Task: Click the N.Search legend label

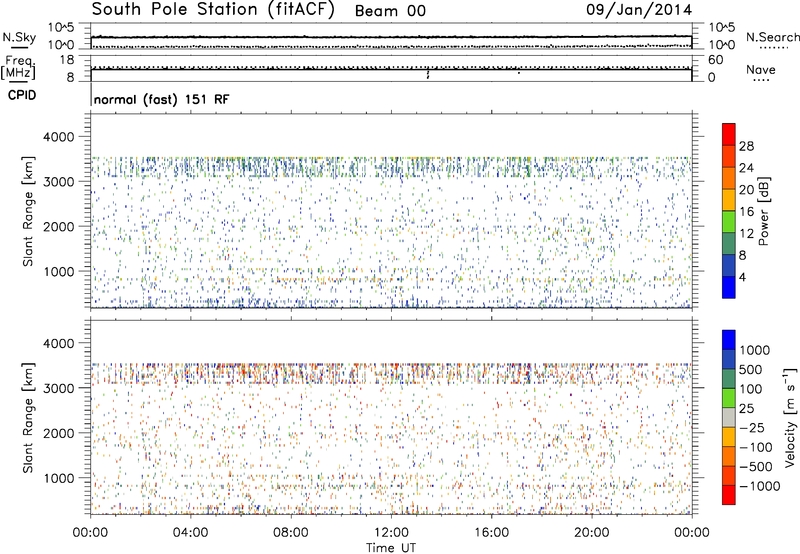Action: click(x=772, y=37)
